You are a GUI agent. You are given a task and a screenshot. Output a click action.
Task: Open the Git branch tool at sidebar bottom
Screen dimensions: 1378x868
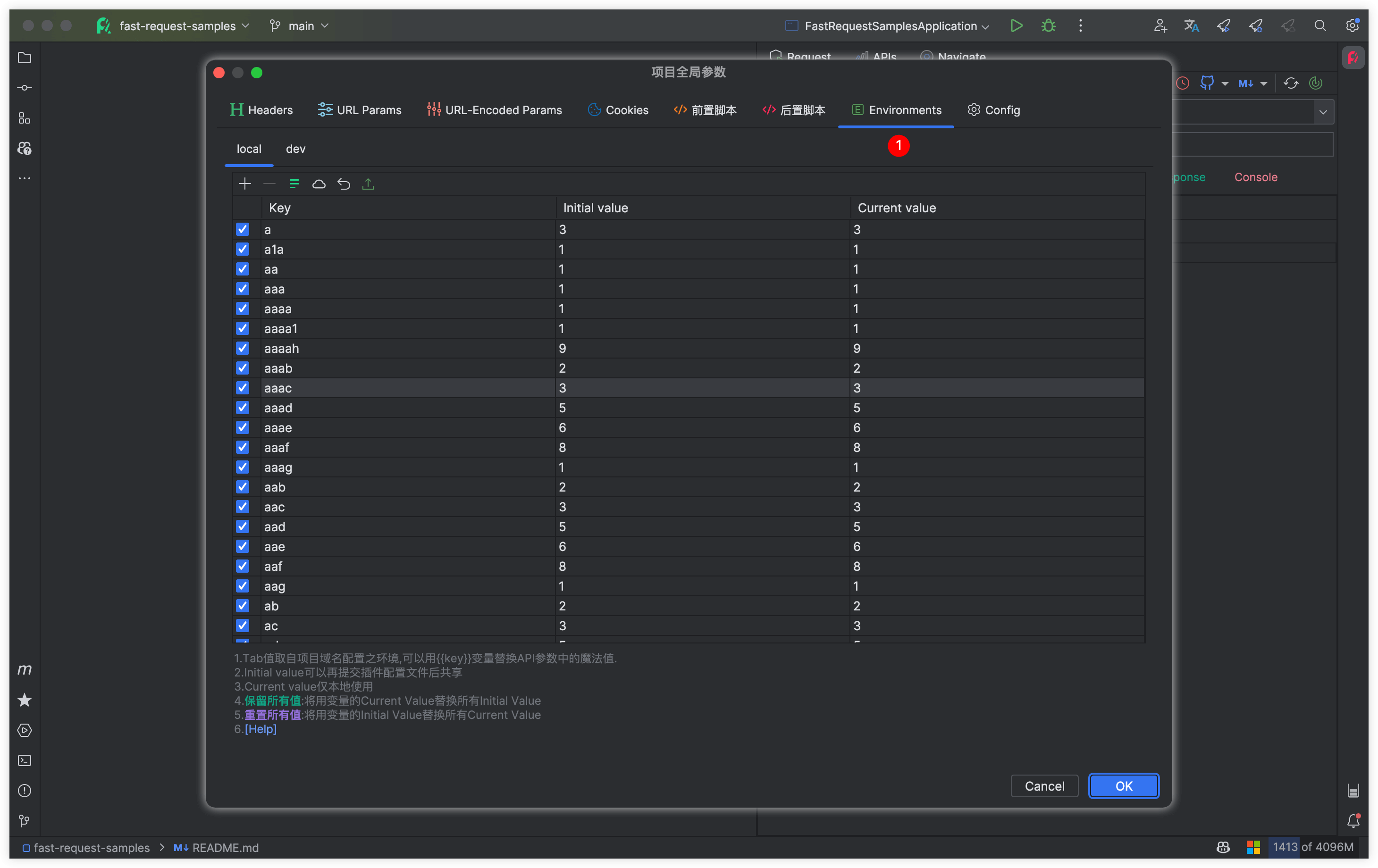[24, 820]
